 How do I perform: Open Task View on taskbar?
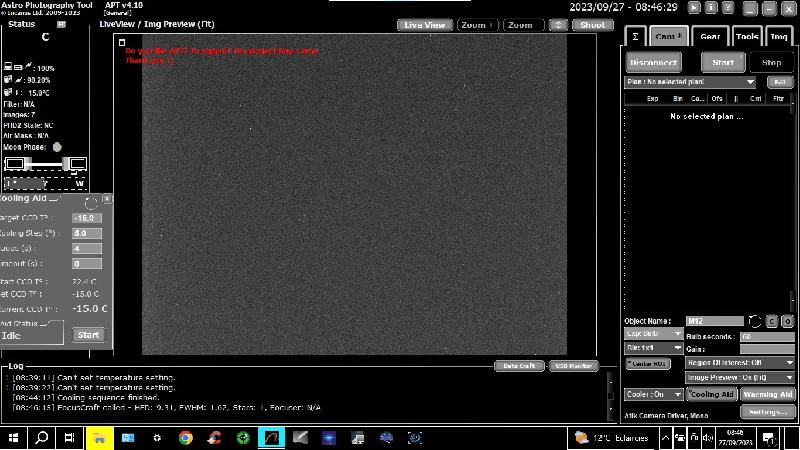[69, 438]
